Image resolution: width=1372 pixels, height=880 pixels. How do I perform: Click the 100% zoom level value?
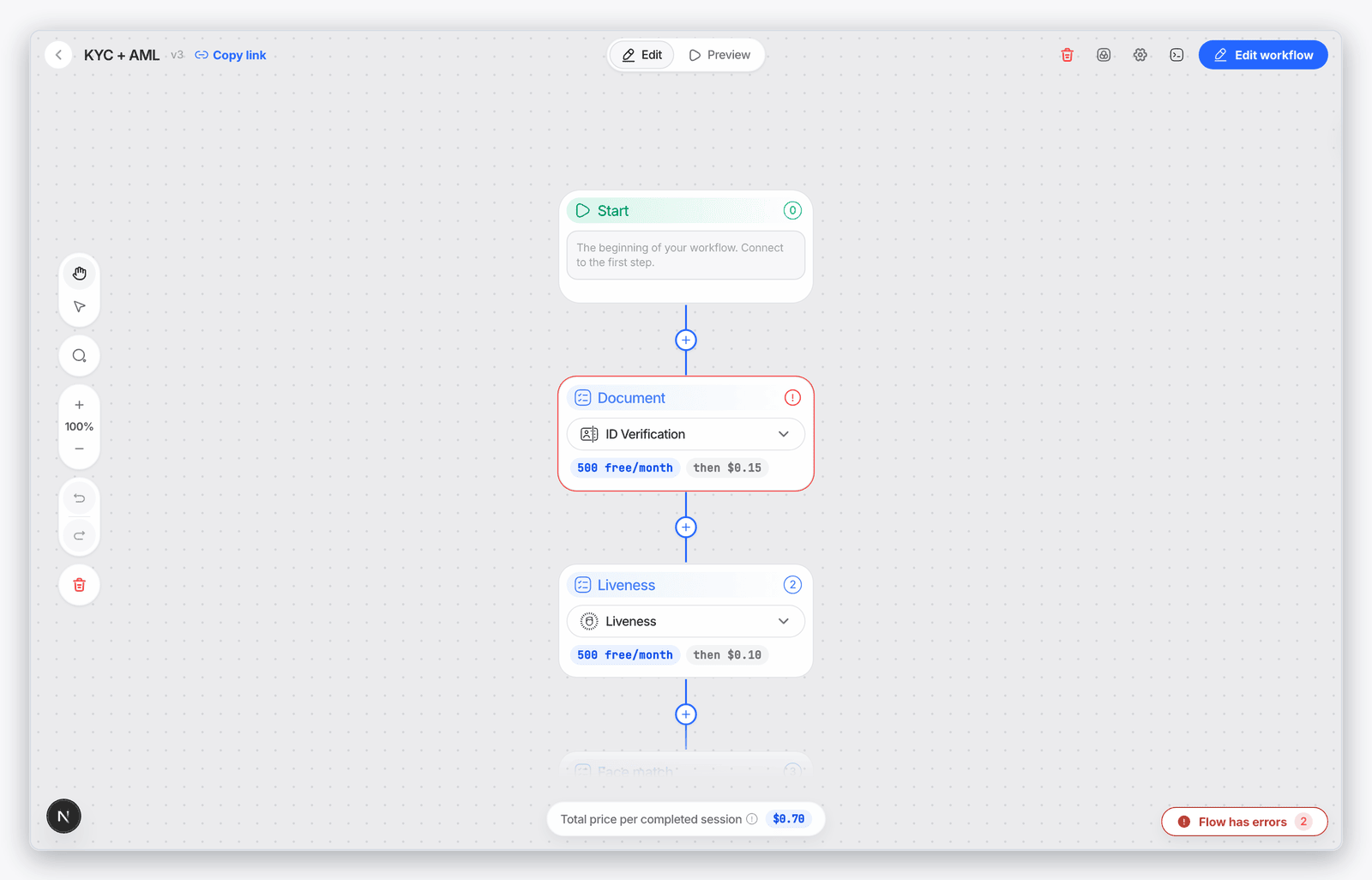pos(79,426)
